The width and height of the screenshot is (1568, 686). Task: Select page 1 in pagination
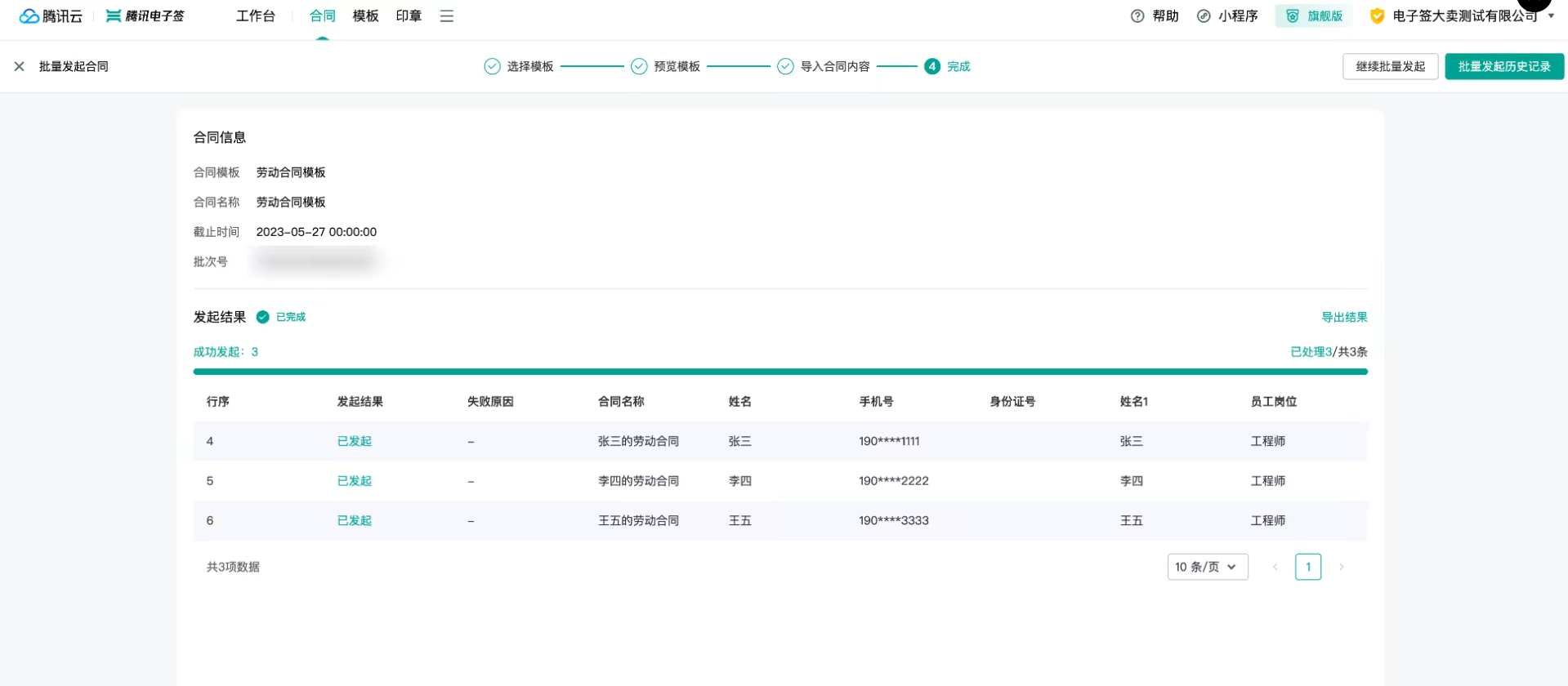[x=1307, y=567]
